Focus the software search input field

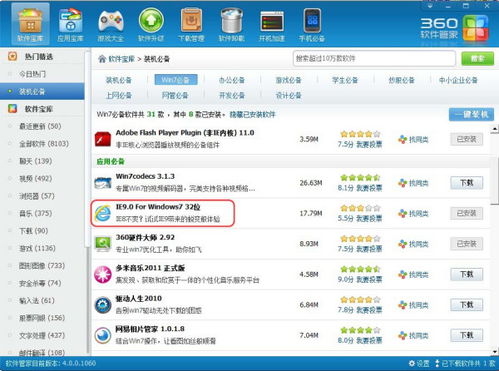coord(374,59)
